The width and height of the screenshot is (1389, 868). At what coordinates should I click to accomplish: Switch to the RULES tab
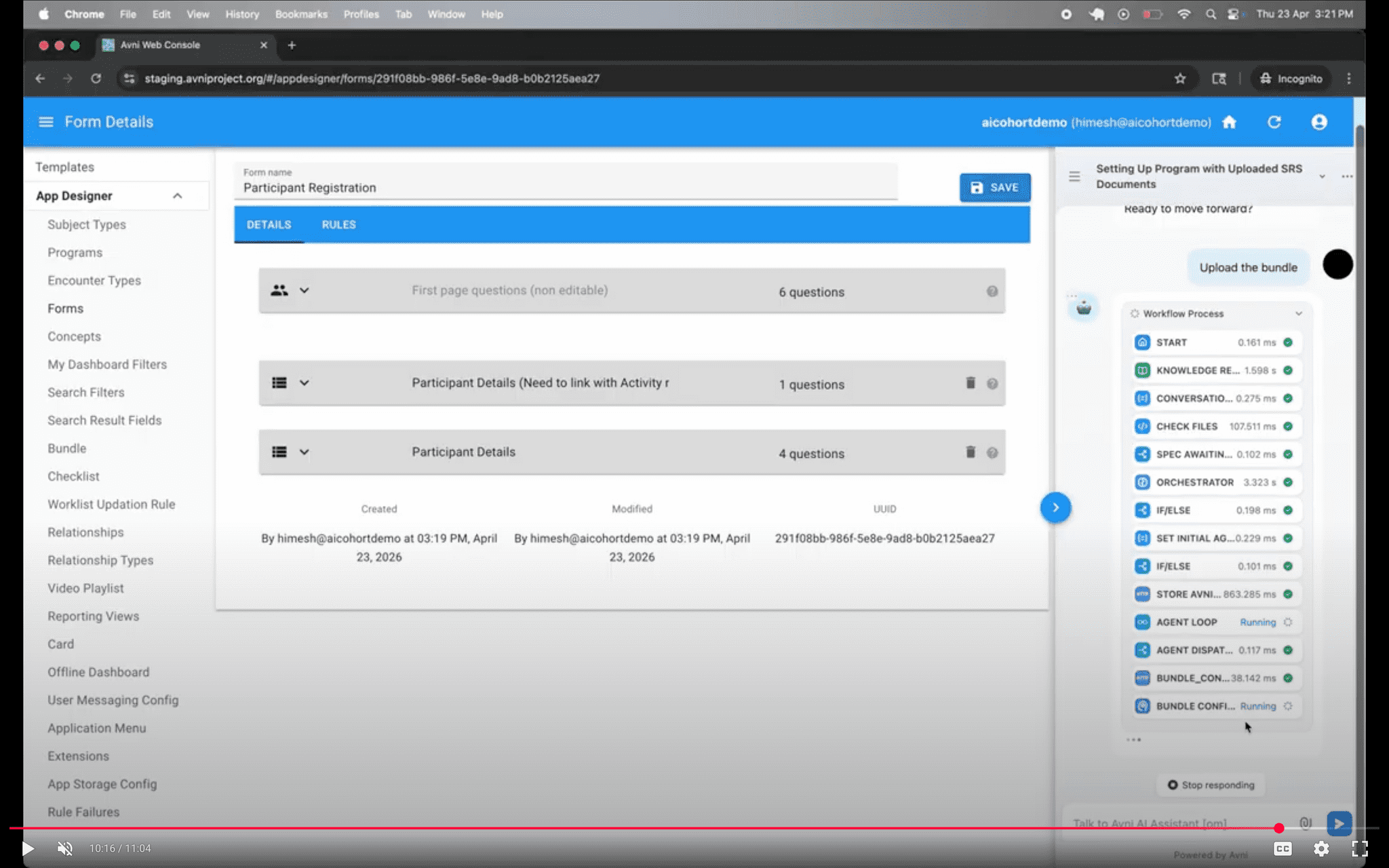338,224
